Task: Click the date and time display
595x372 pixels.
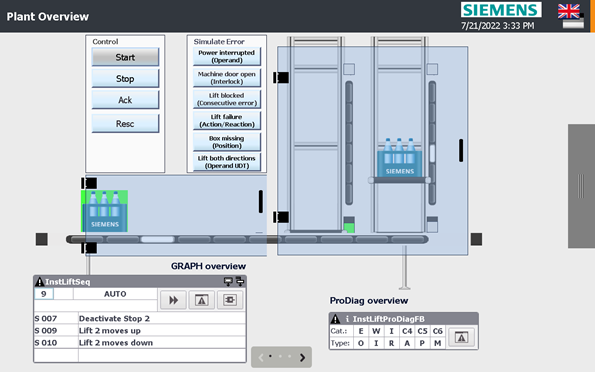Action: 497,25
